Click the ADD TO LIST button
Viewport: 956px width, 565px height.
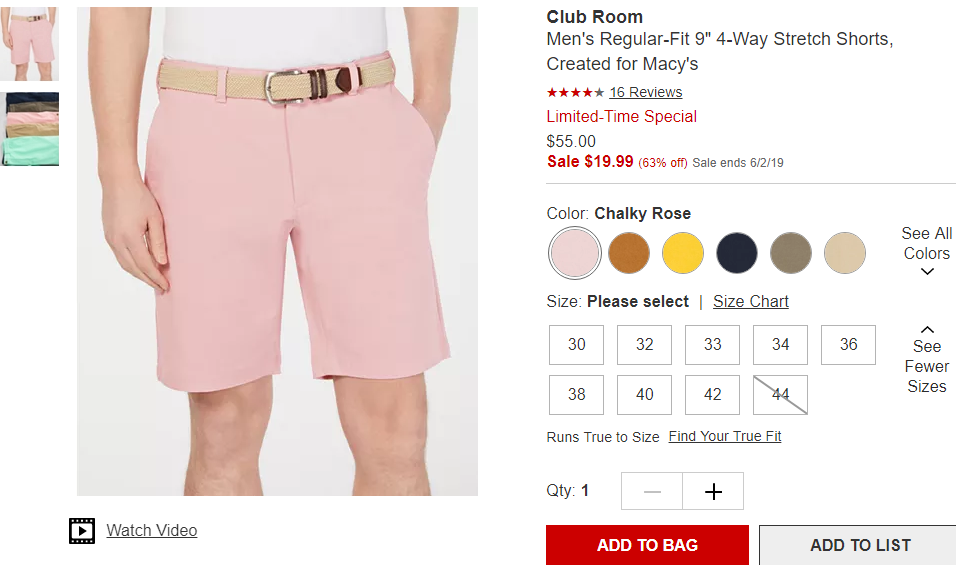coord(860,545)
